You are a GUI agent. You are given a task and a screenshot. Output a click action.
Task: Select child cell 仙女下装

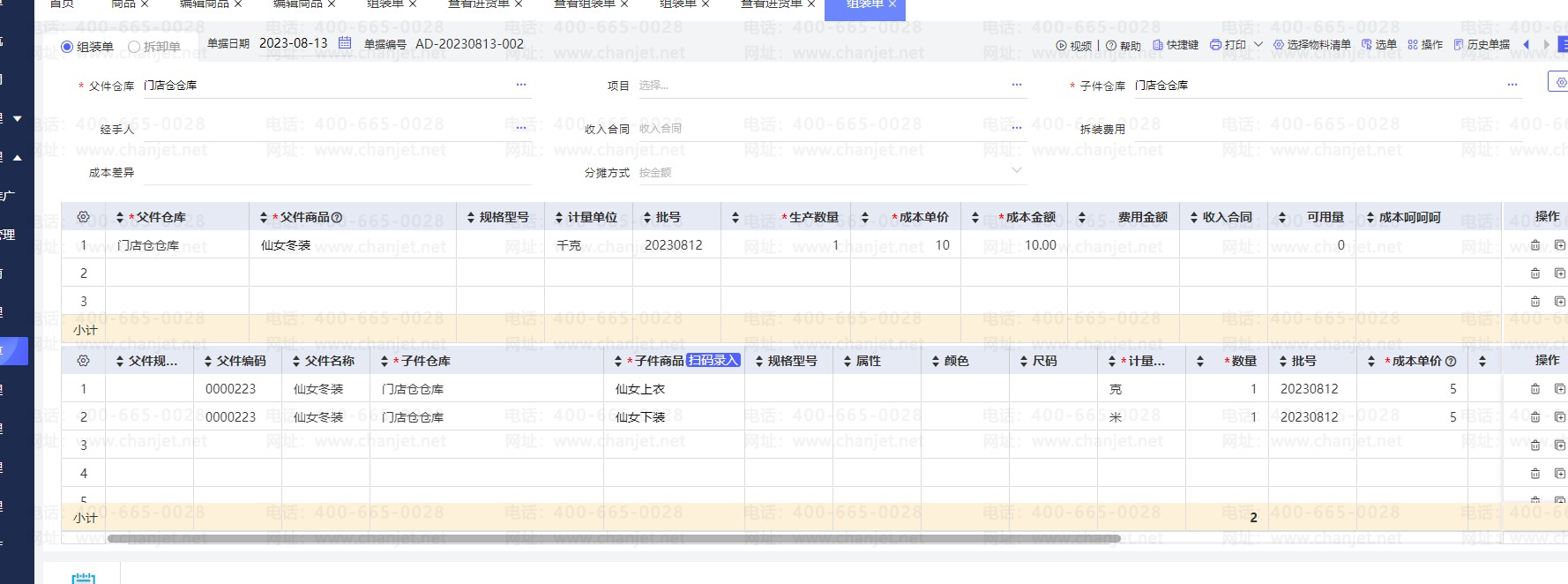pos(674,417)
